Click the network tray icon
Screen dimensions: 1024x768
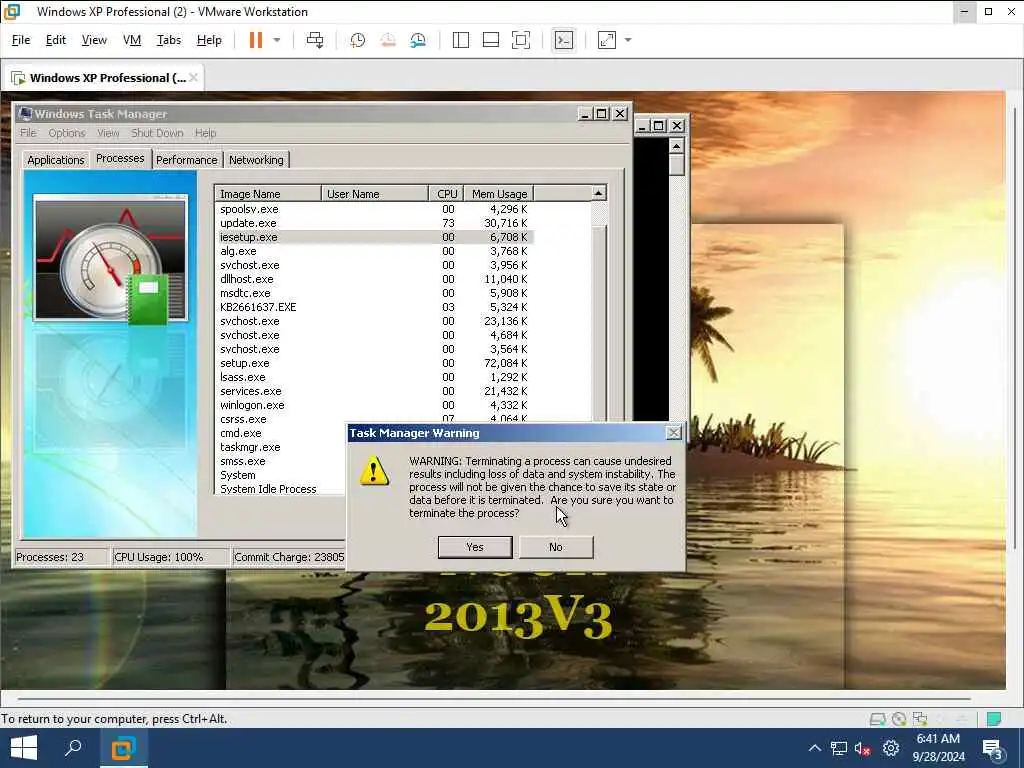pos(839,748)
